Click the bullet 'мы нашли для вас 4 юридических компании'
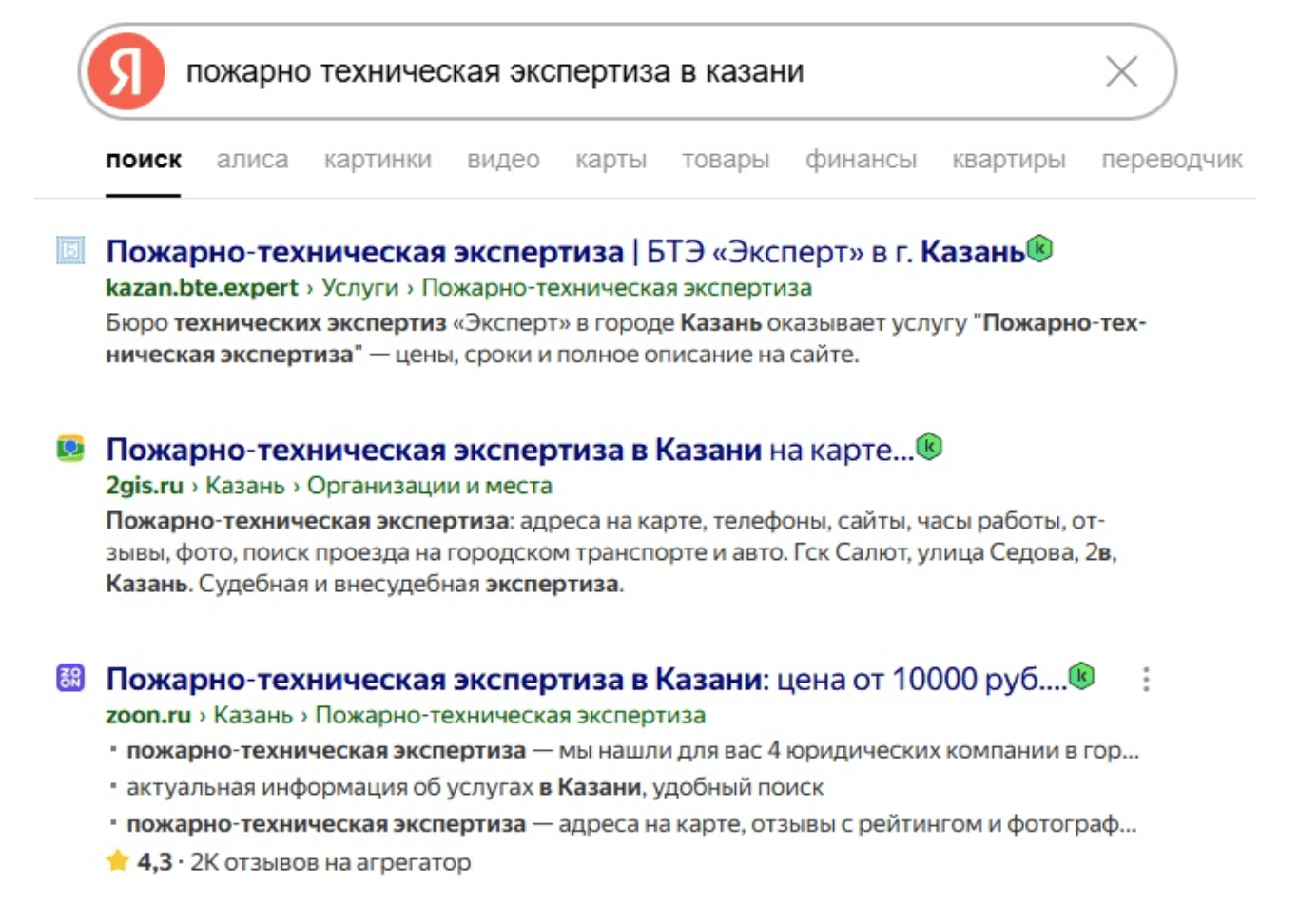This screenshot has width=1299, height=924. click(x=632, y=751)
